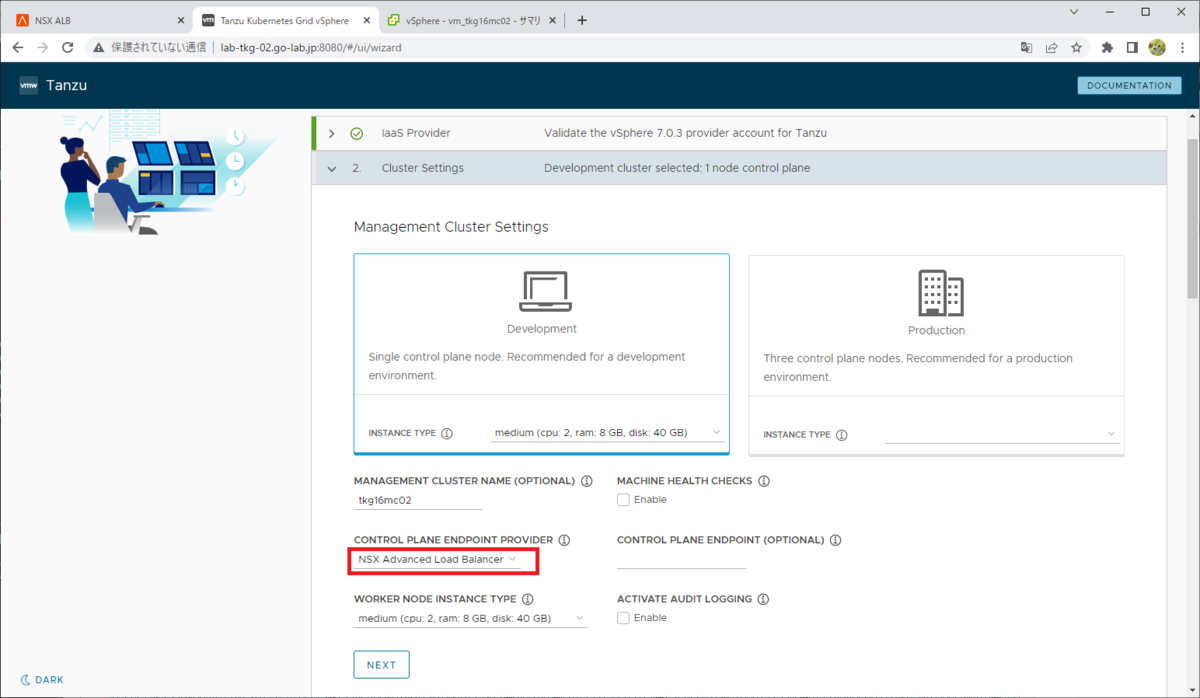
Task: Click the share page icon
Action: [1052, 47]
